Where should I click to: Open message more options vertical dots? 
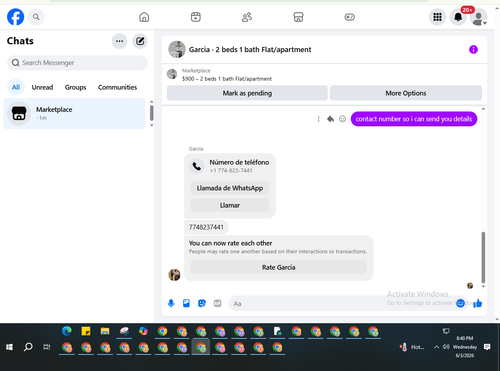click(318, 119)
